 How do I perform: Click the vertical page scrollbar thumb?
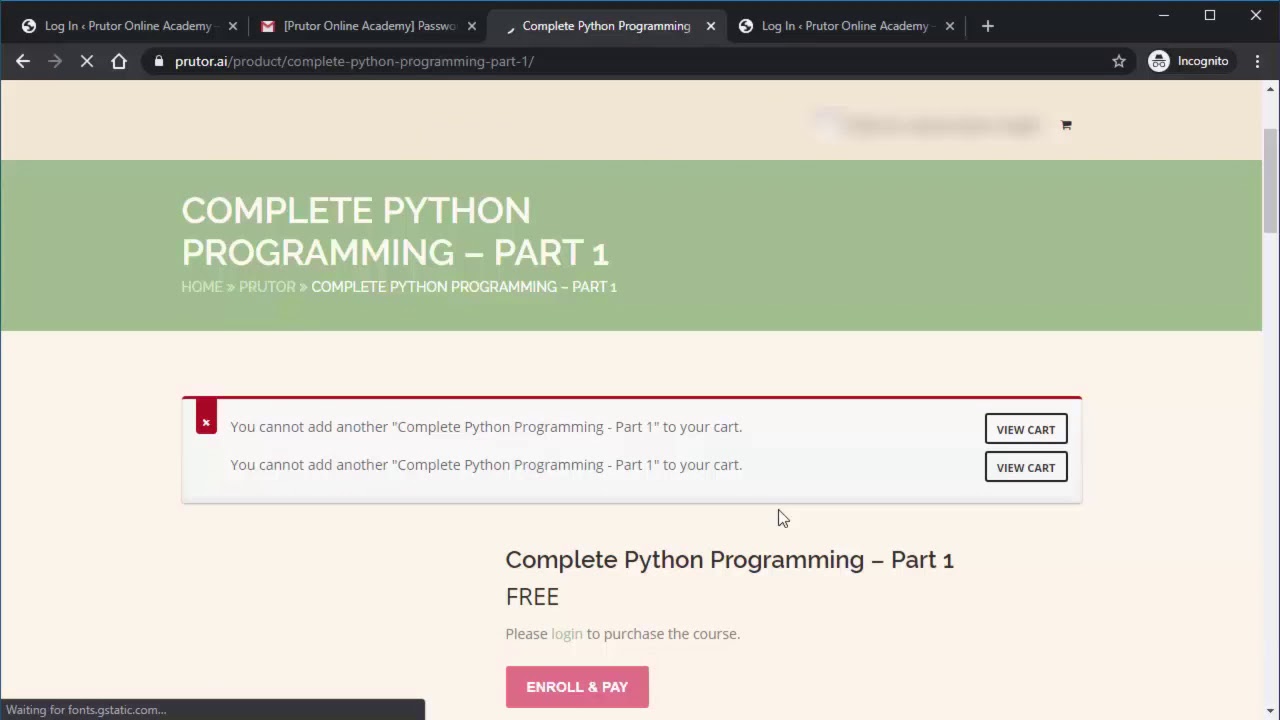pos(1271,180)
